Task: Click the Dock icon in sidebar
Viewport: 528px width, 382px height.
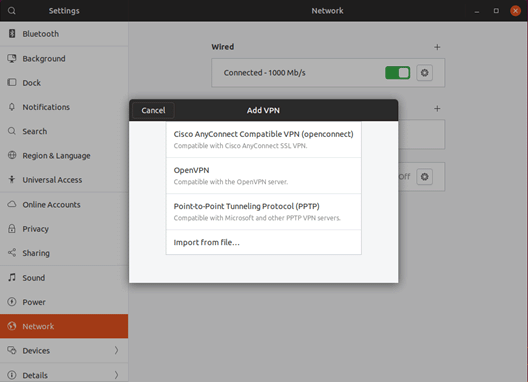Action: coord(12,83)
